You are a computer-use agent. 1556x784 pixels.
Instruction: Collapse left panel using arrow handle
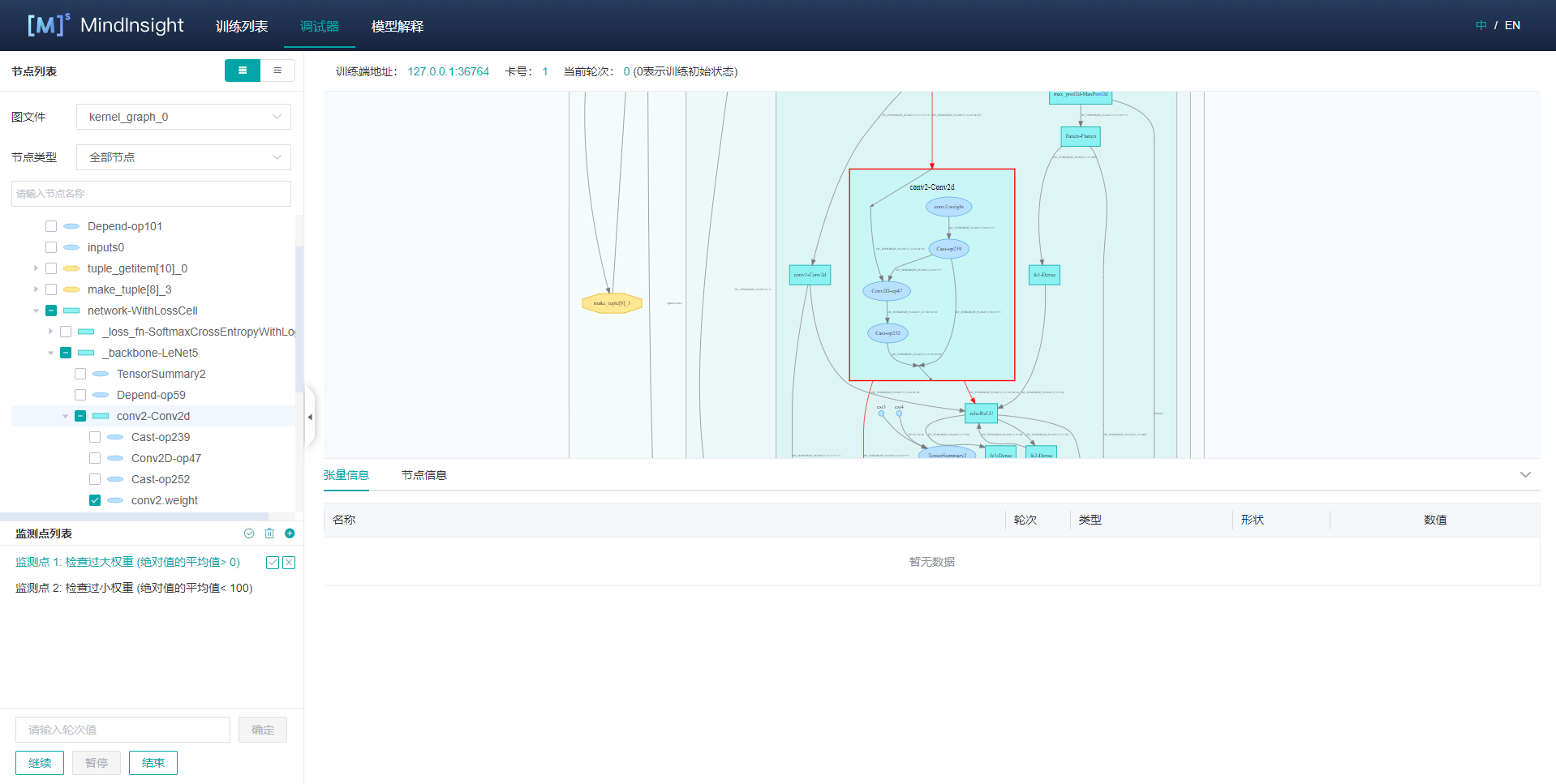(x=309, y=417)
